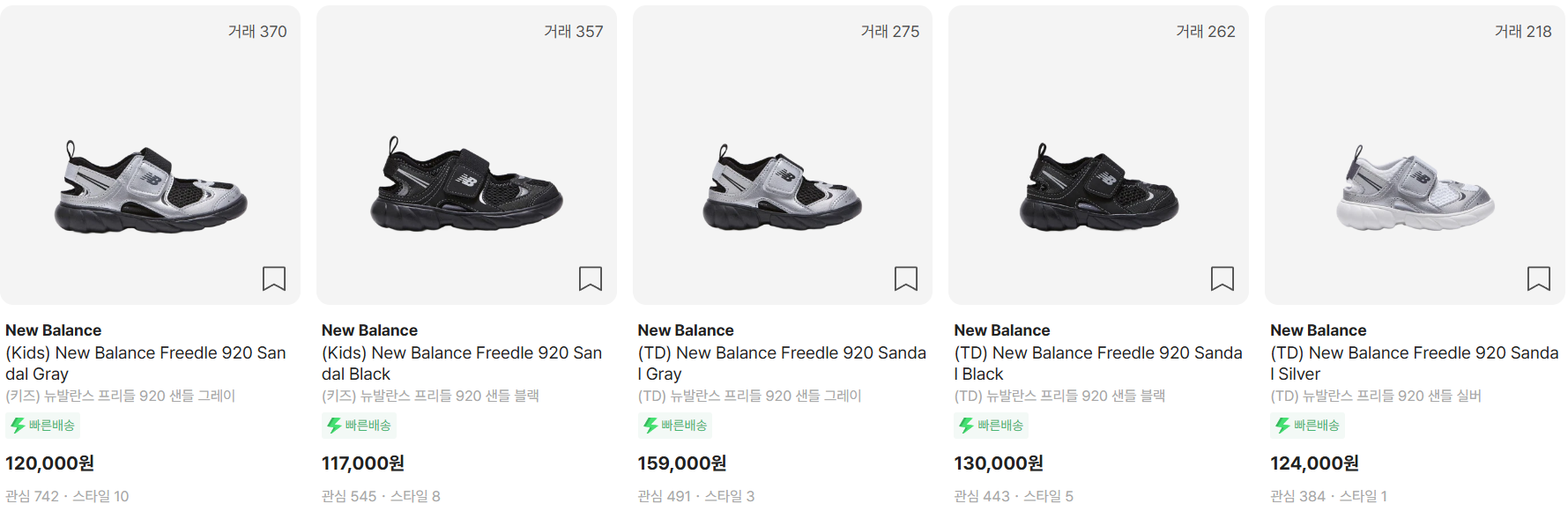Select the New Balance brand label on second product
The image size is (1568, 526).
pos(368,330)
